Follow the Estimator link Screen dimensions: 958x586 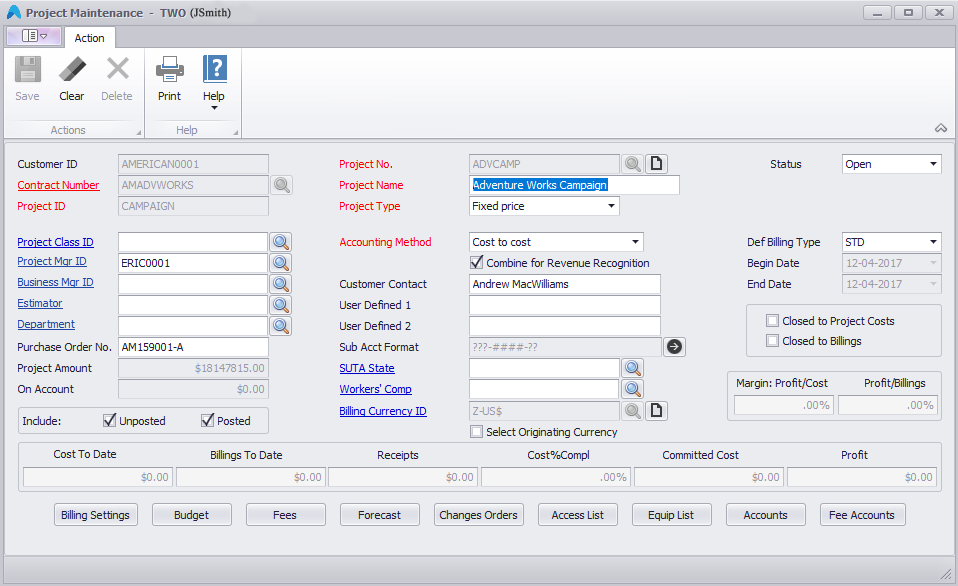[40, 303]
